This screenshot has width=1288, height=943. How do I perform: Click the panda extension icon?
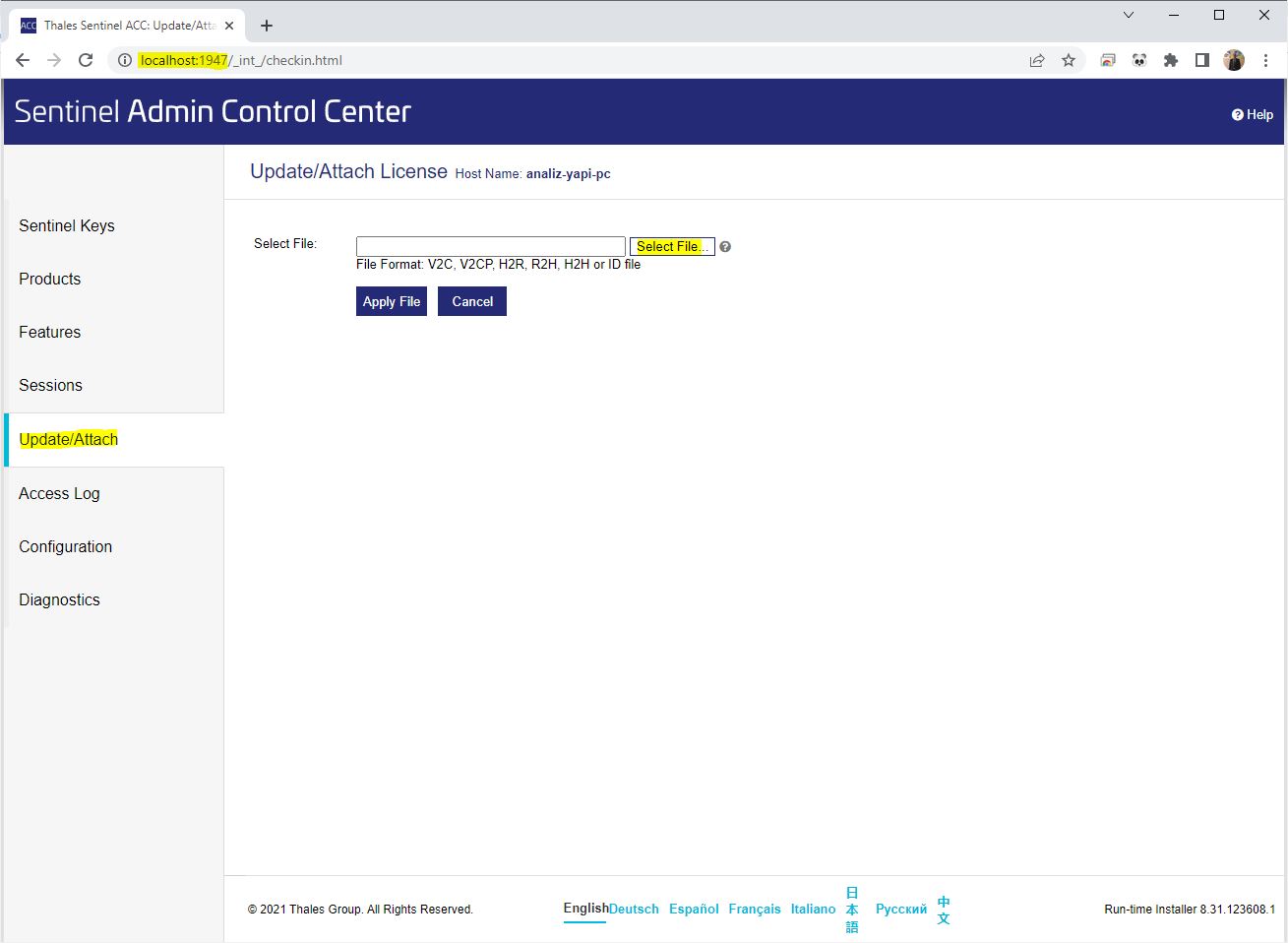pyautogui.click(x=1139, y=60)
